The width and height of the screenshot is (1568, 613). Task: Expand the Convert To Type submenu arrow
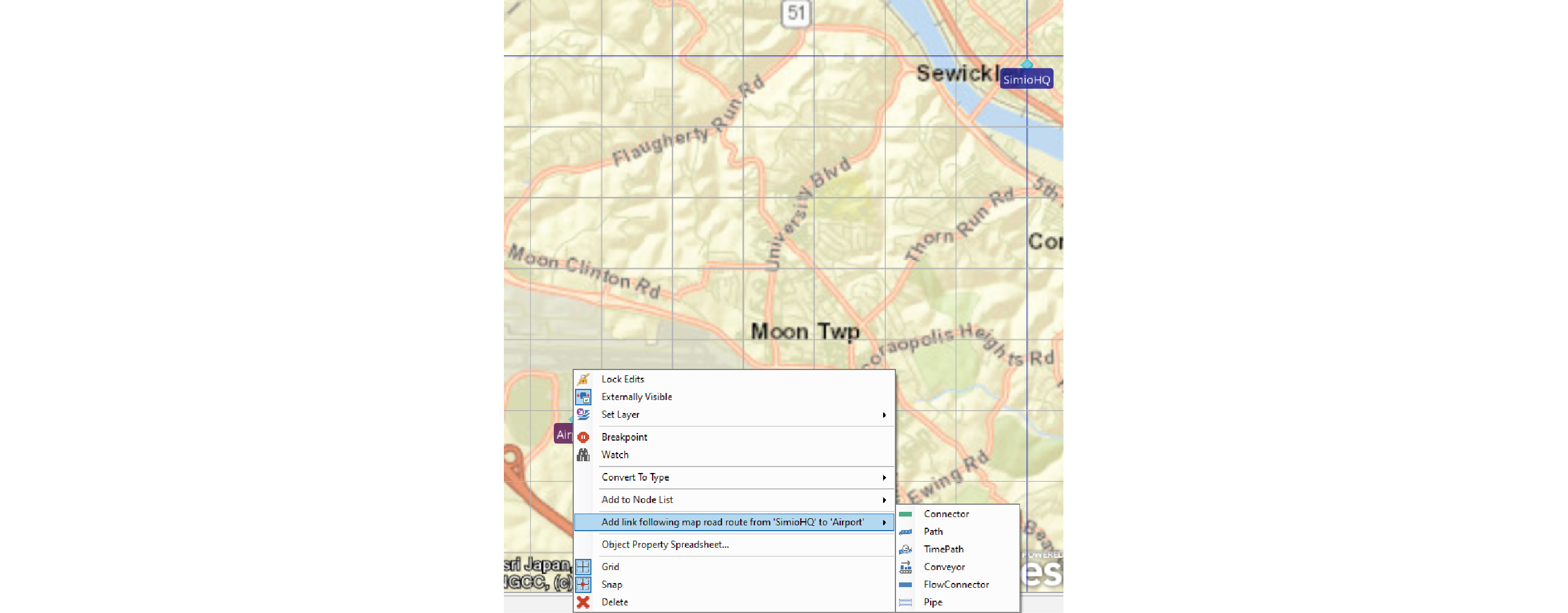click(x=884, y=478)
